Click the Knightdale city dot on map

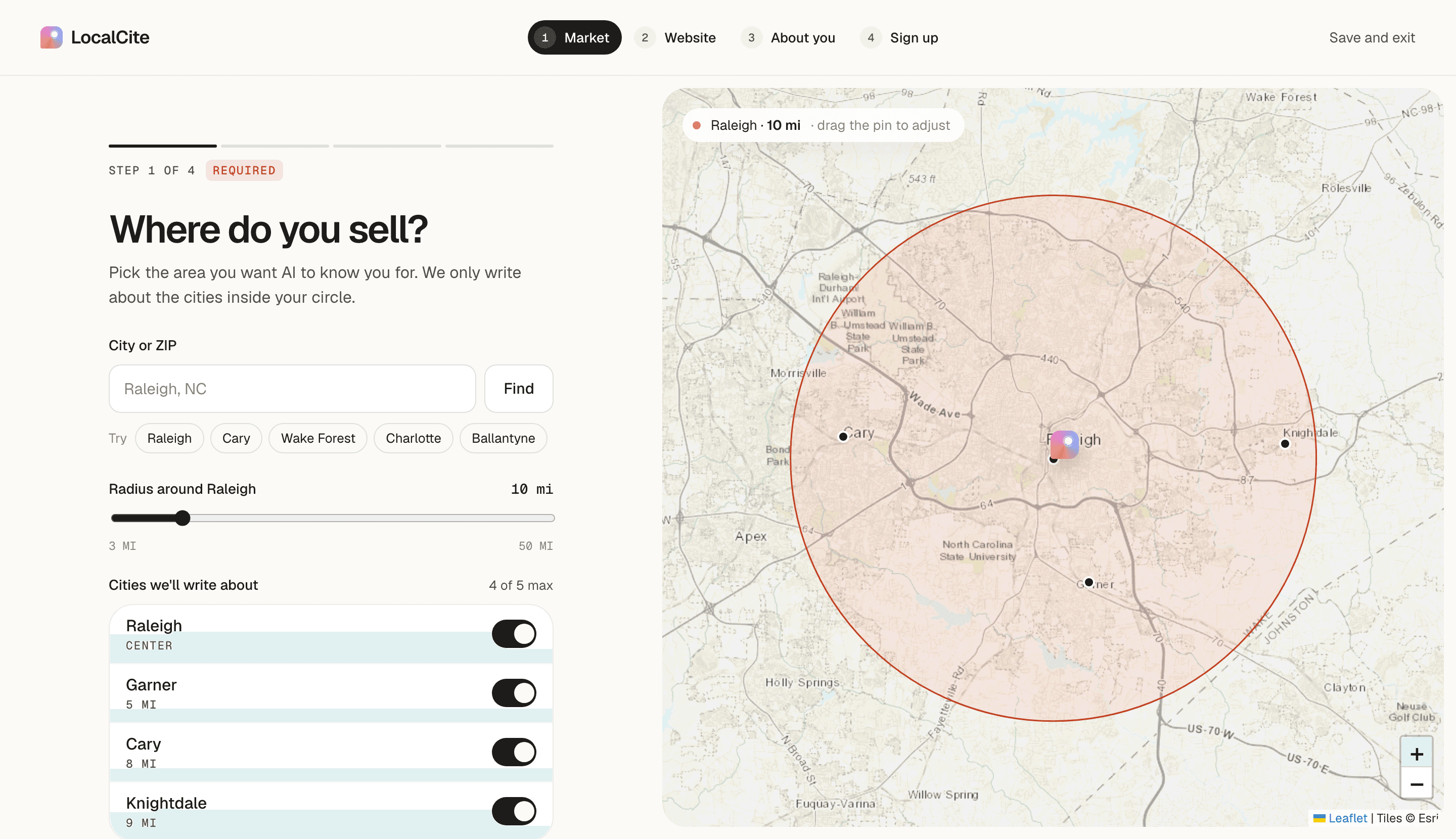coord(1284,443)
